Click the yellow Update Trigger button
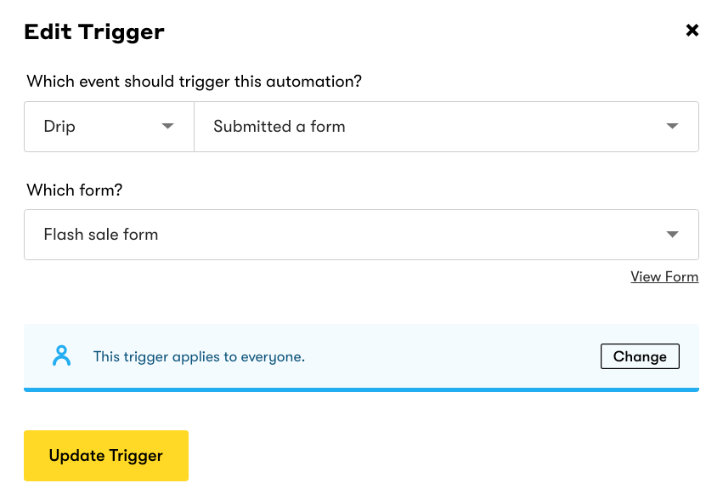 [x=106, y=456]
